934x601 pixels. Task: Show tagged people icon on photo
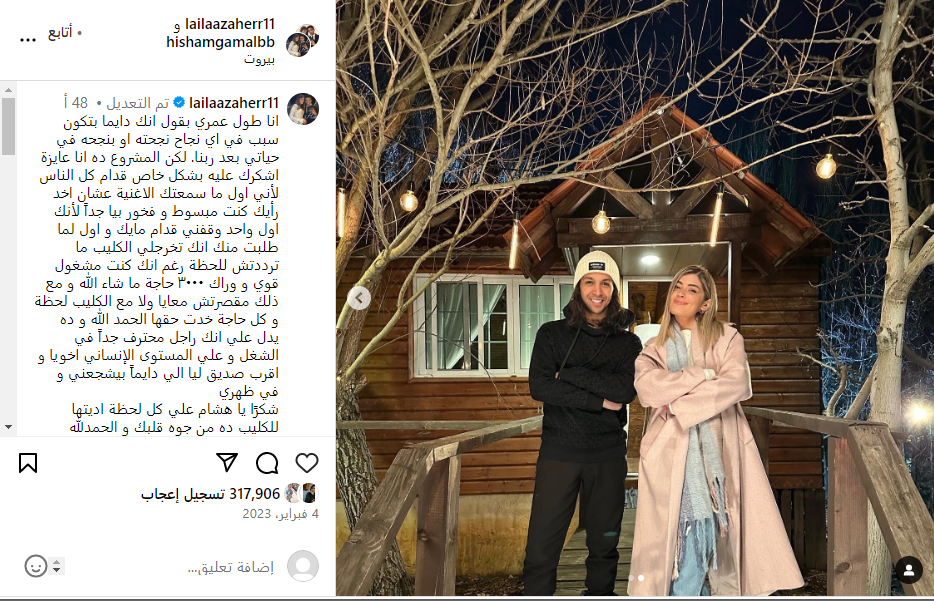(909, 571)
